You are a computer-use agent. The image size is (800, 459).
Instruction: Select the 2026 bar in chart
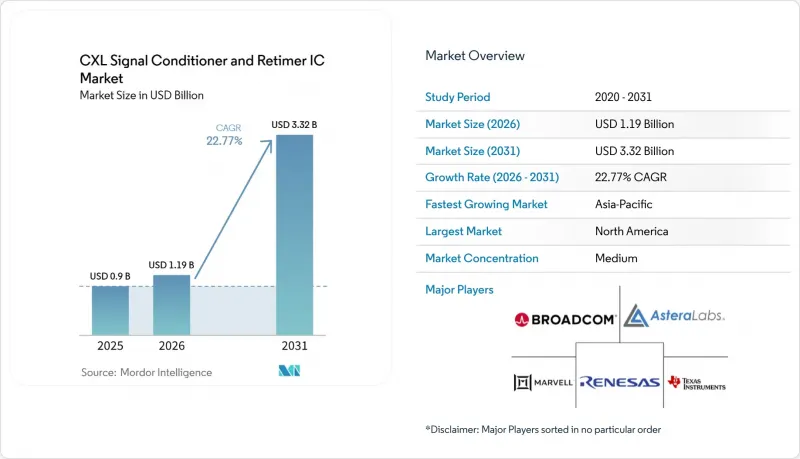171,305
